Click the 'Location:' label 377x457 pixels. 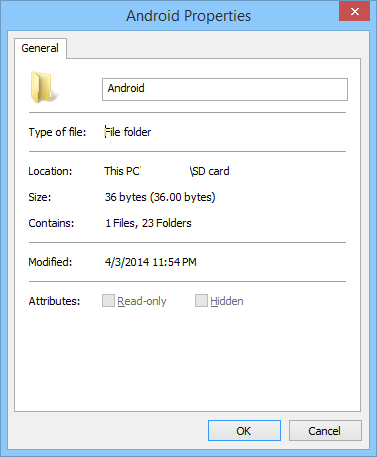(x=50, y=171)
